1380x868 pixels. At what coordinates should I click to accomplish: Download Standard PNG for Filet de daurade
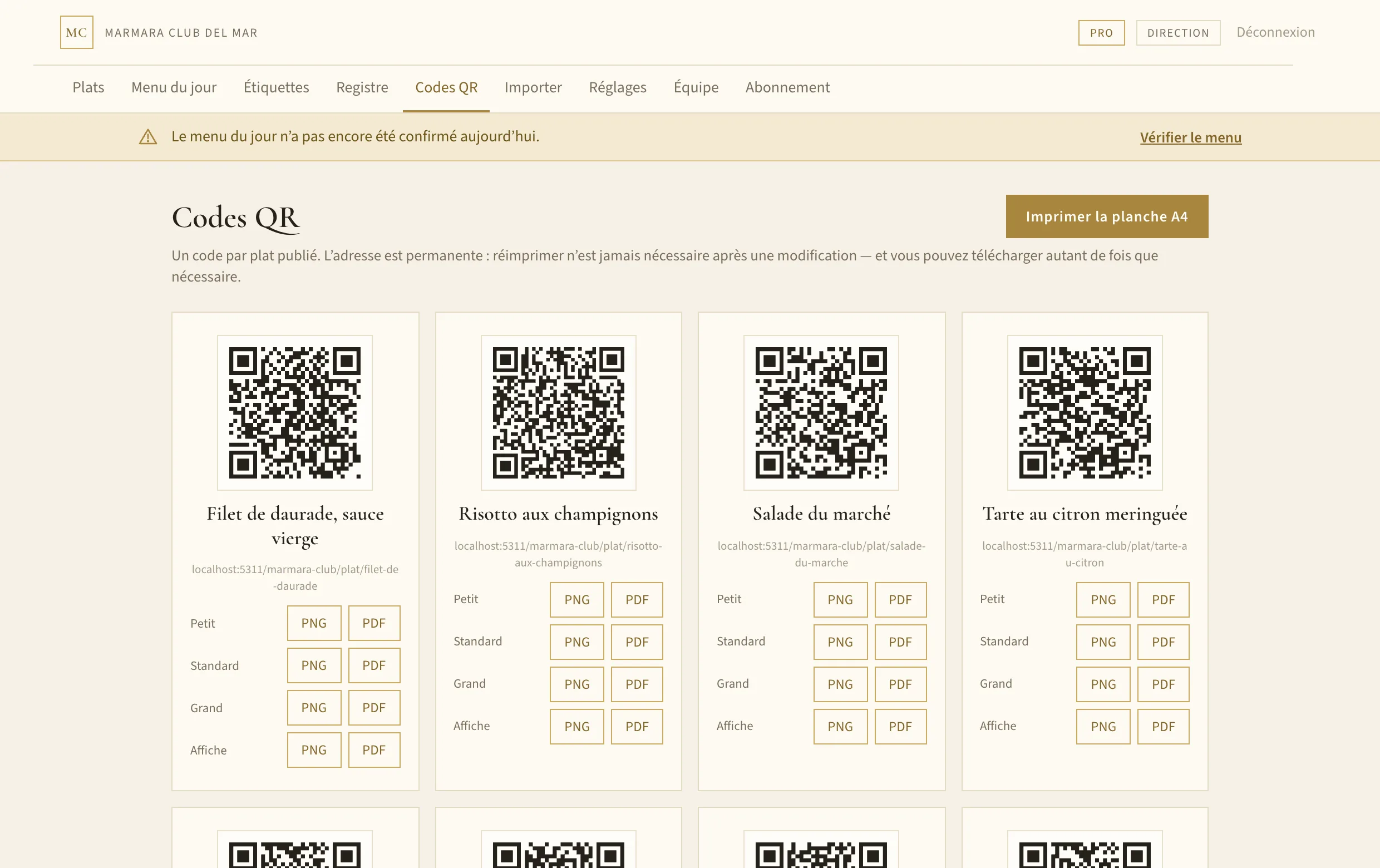(x=314, y=666)
